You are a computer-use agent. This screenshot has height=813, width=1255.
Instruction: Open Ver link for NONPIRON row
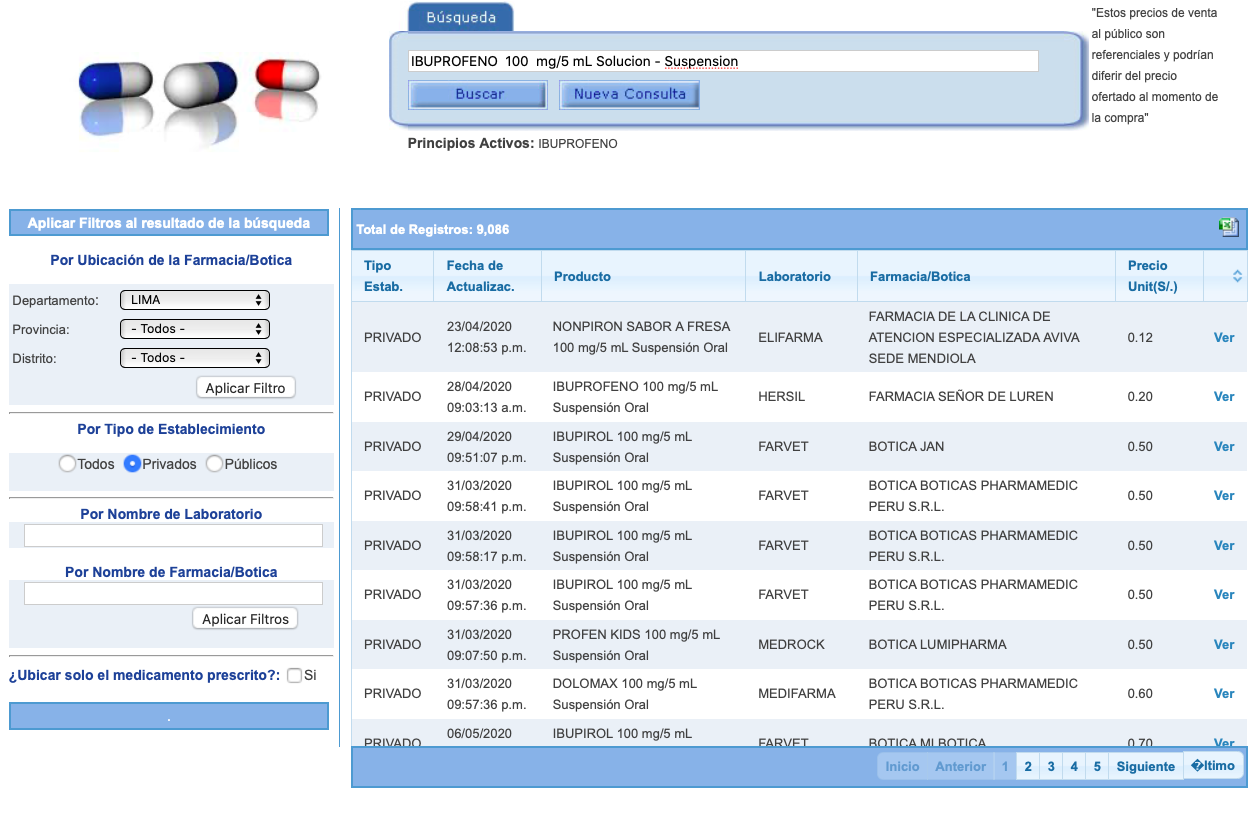(1224, 338)
